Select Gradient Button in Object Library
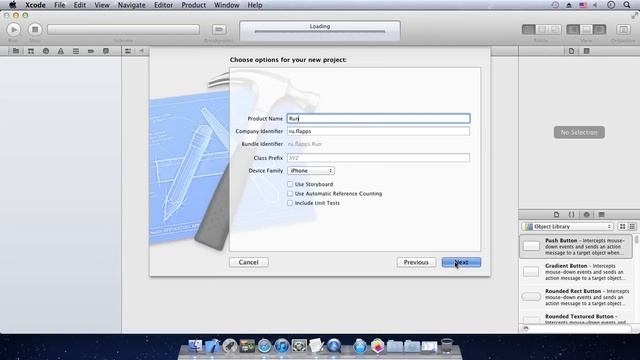 pyautogui.click(x=576, y=271)
